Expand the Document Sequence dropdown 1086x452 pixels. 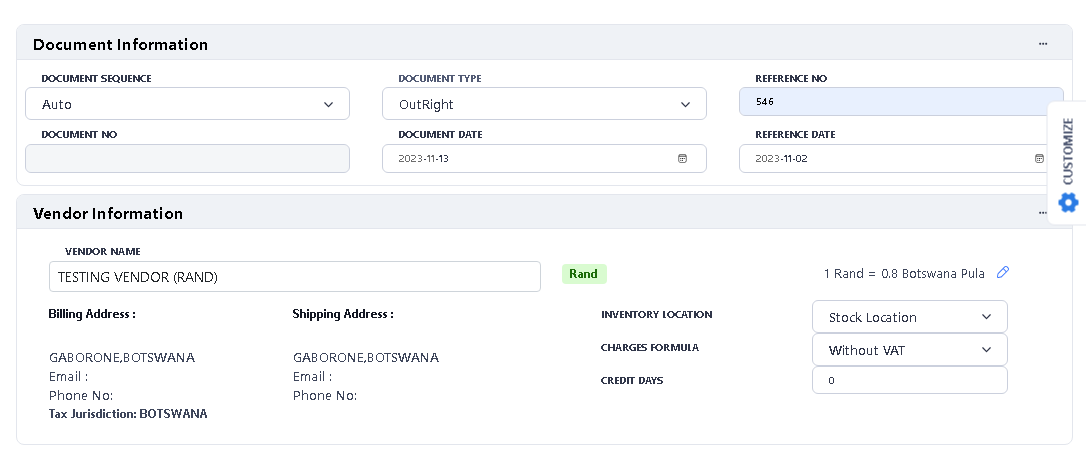tap(187, 104)
